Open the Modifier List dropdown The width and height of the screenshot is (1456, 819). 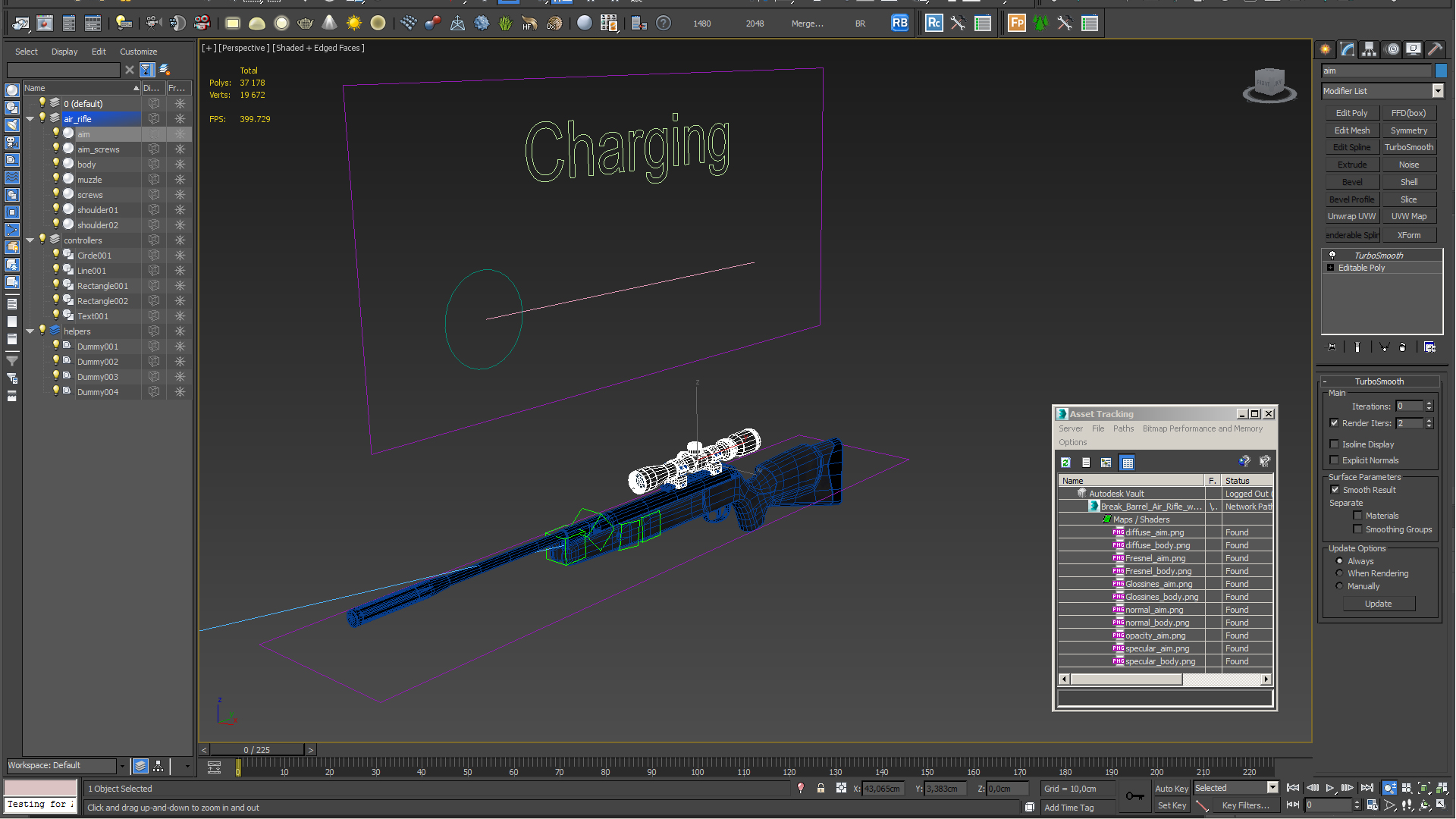1438,91
